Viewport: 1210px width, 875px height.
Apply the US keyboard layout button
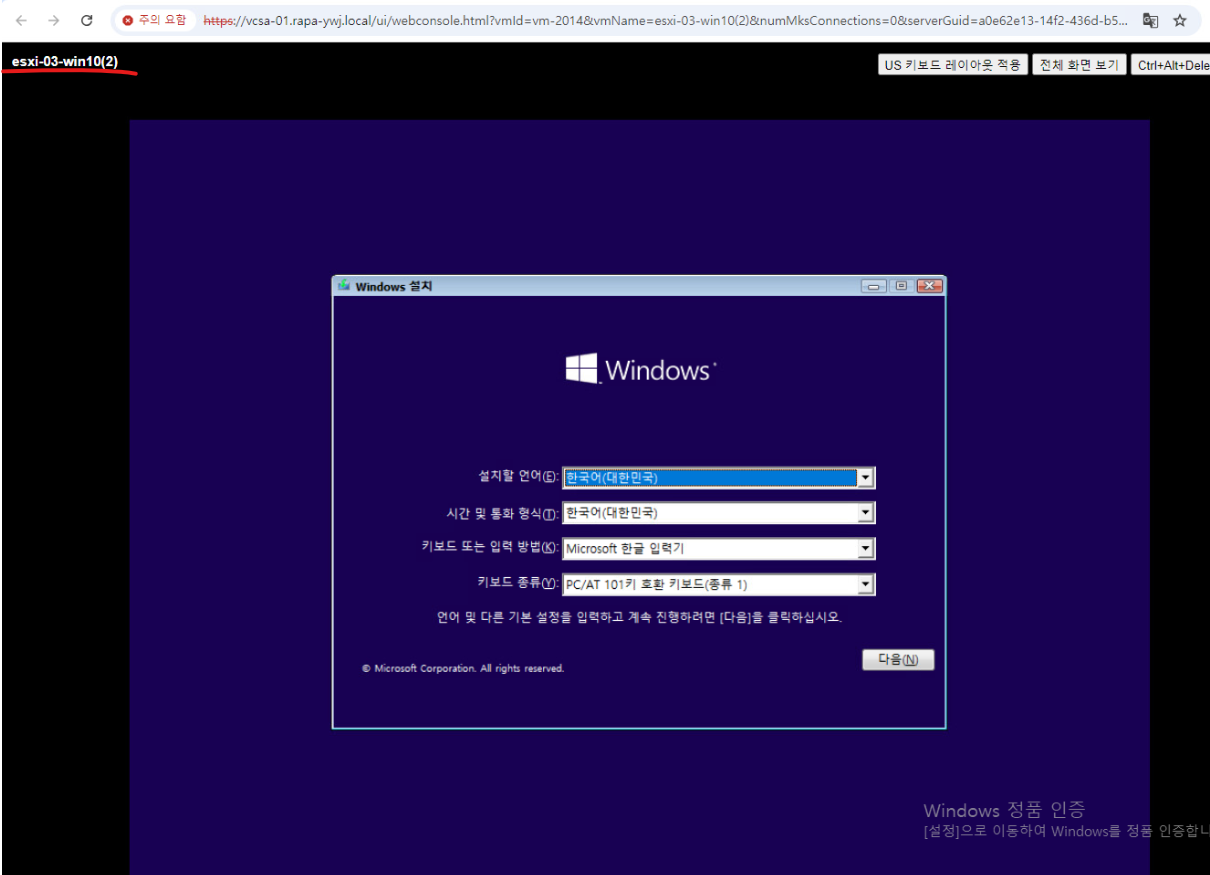coord(953,65)
